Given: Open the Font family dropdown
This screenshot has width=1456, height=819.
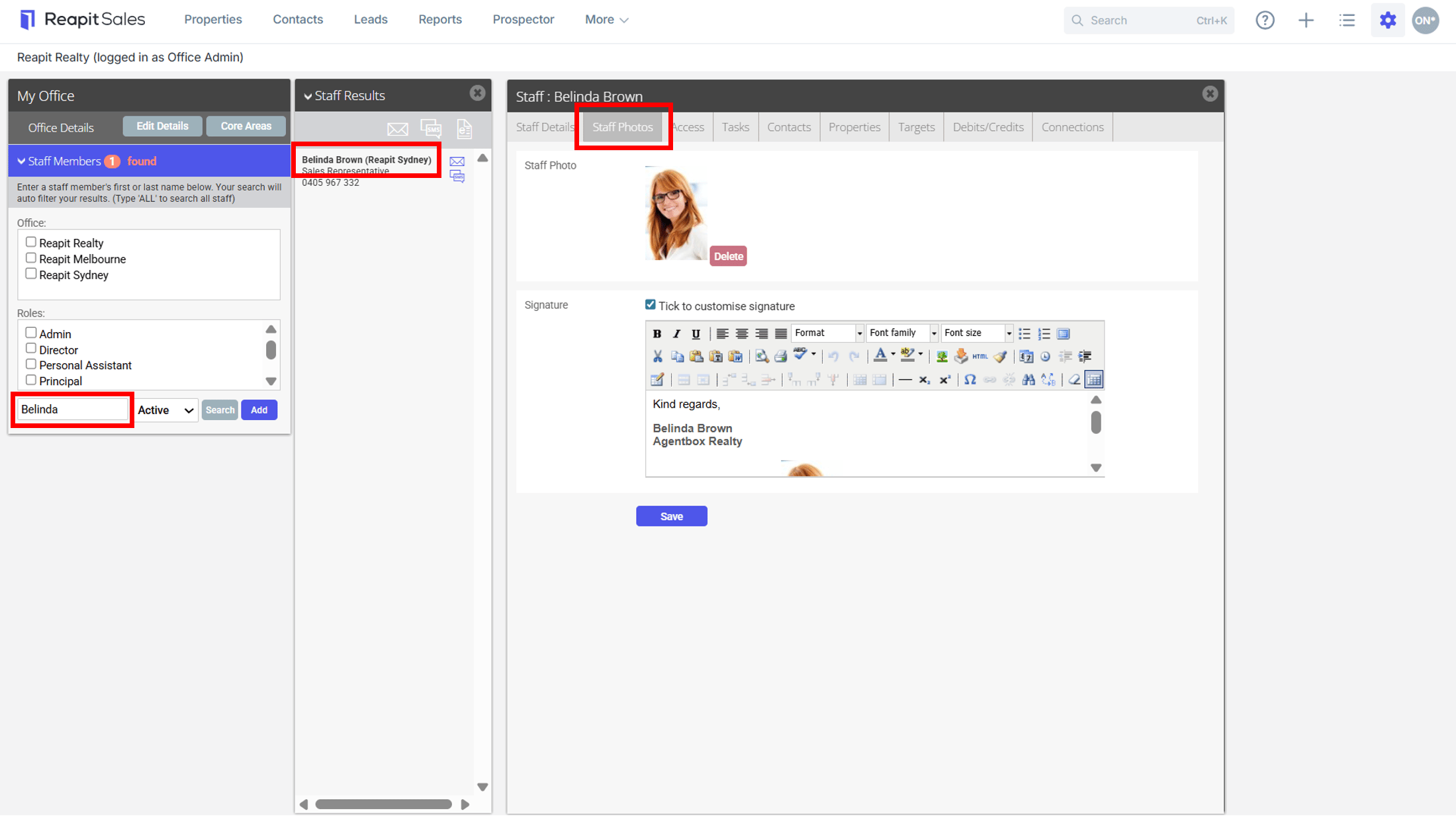Looking at the screenshot, I should tap(903, 333).
